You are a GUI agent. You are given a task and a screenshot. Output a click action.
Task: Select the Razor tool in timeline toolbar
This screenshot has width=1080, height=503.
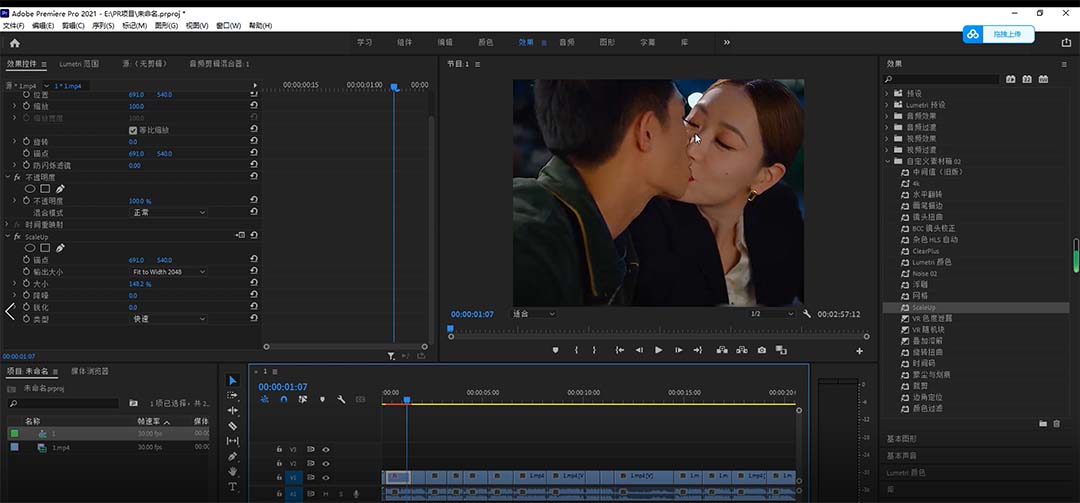(x=233, y=425)
